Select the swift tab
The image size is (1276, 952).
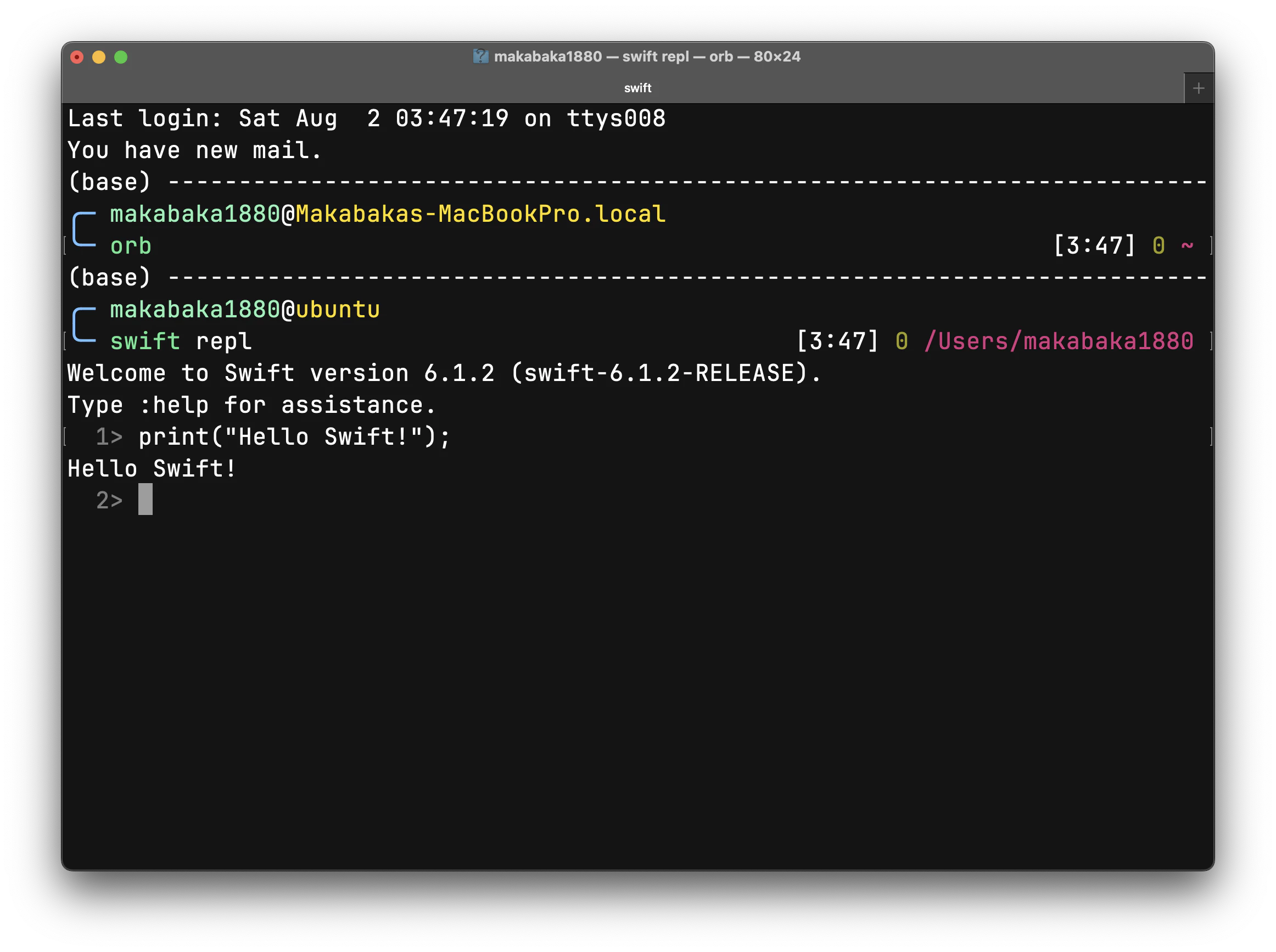pos(637,88)
